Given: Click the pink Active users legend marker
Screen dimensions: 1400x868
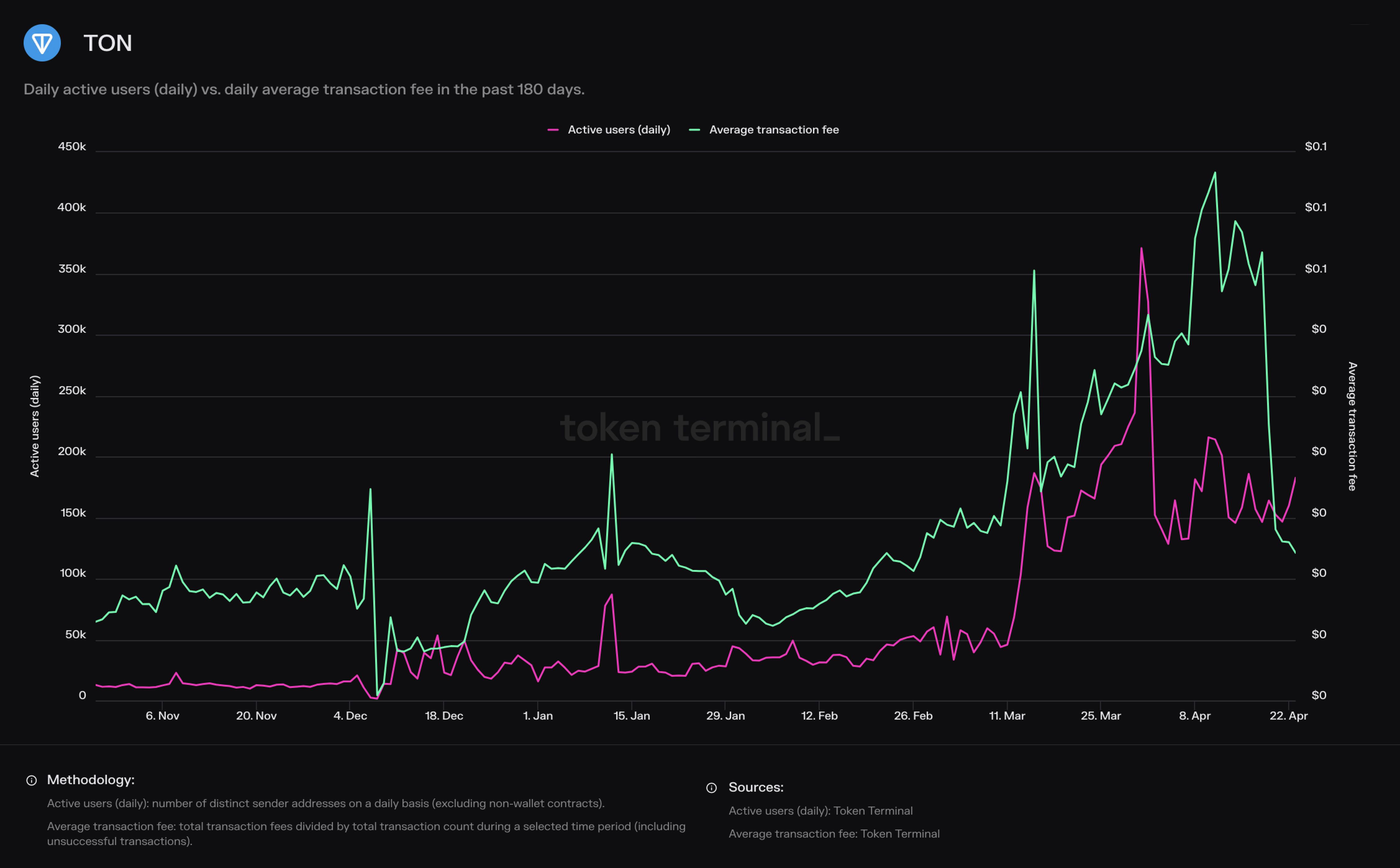Looking at the screenshot, I should [553, 130].
